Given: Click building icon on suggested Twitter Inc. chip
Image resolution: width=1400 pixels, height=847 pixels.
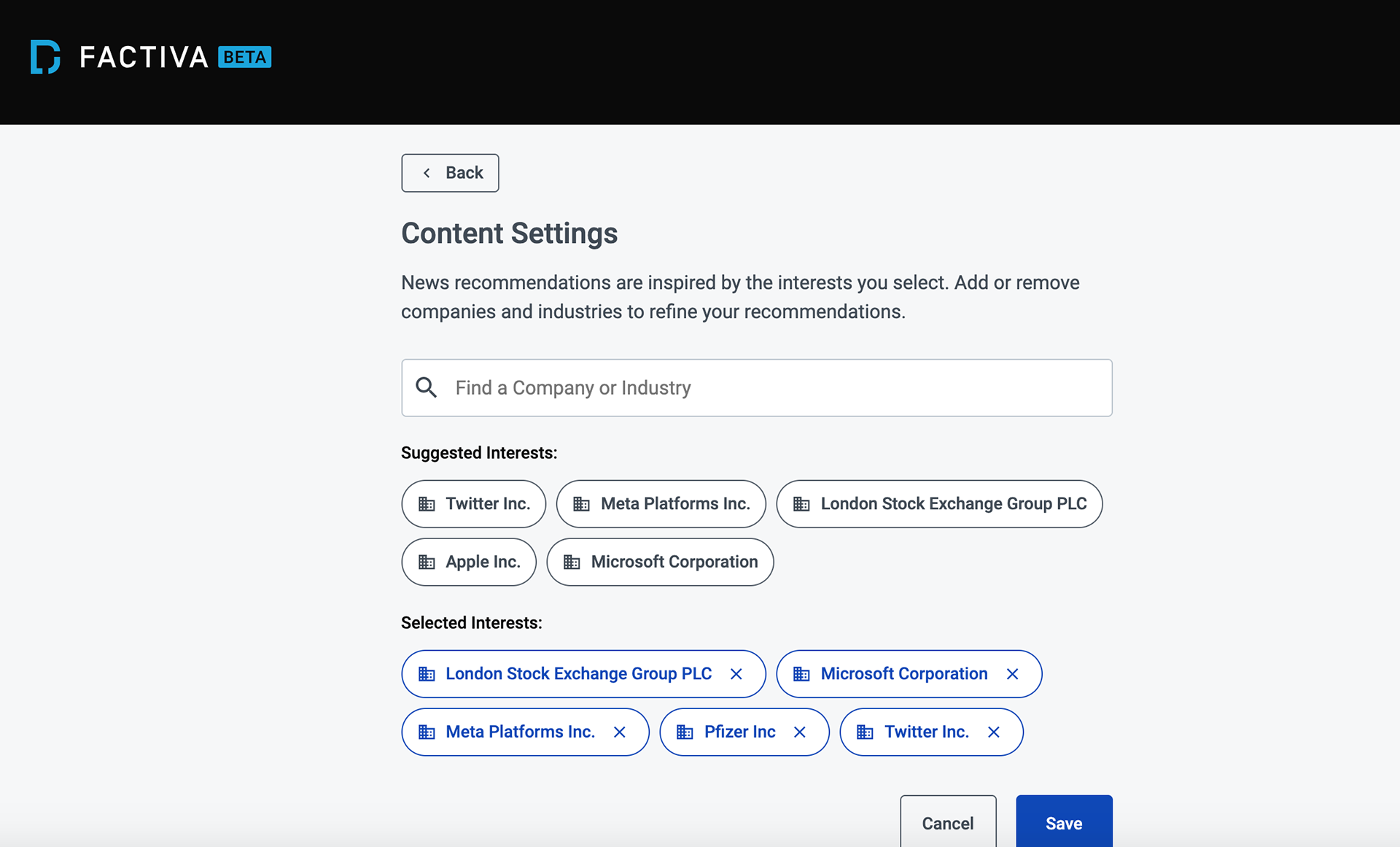Looking at the screenshot, I should point(427,503).
